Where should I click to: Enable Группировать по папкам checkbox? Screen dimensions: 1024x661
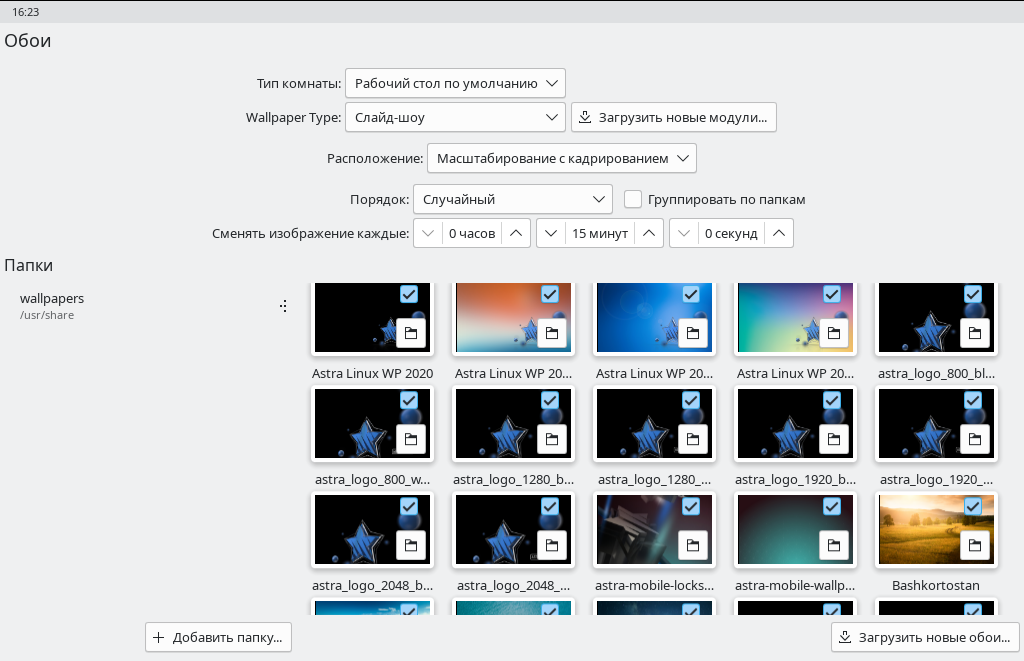click(632, 199)
